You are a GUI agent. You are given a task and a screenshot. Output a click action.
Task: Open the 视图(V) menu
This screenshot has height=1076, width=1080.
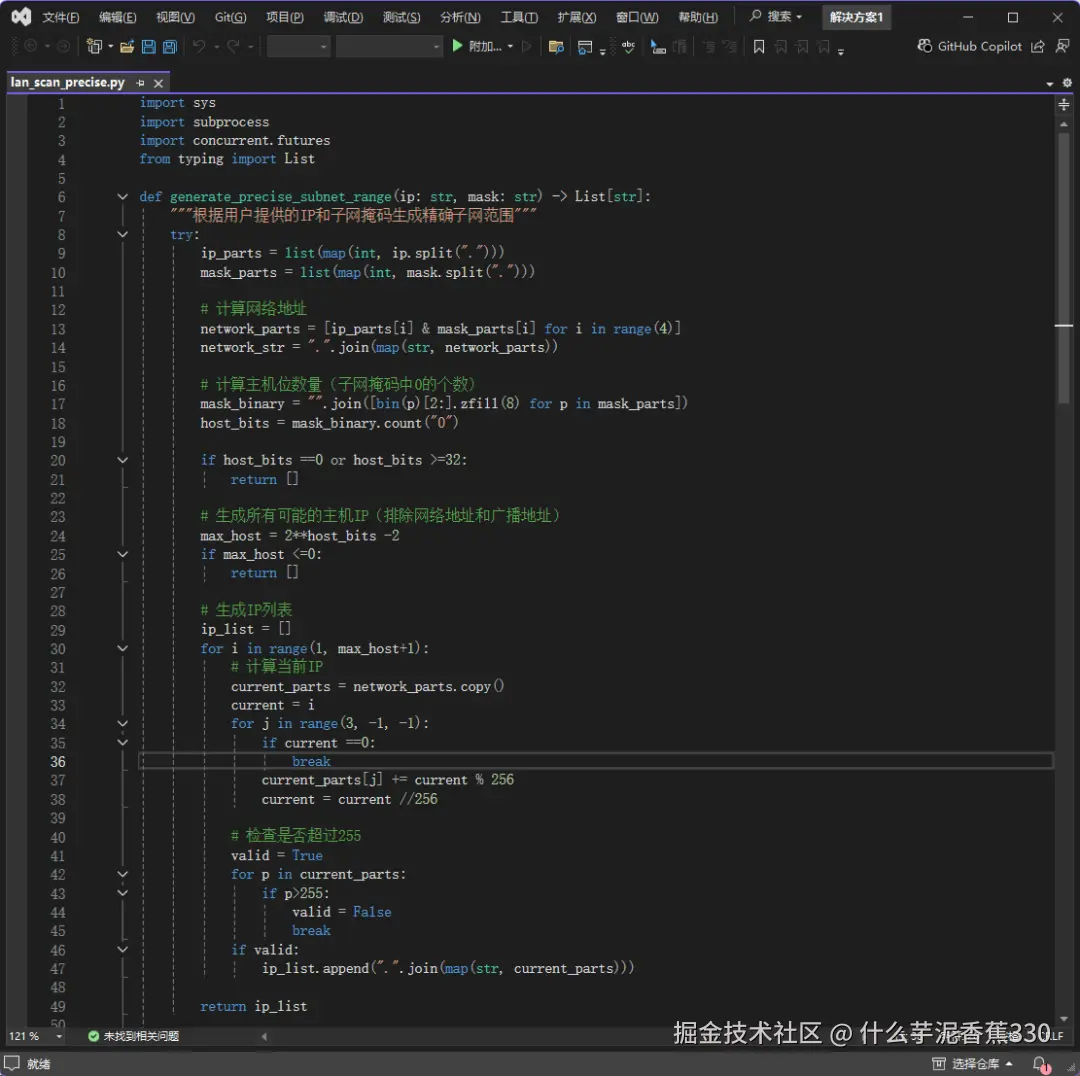tap(176, 17)
